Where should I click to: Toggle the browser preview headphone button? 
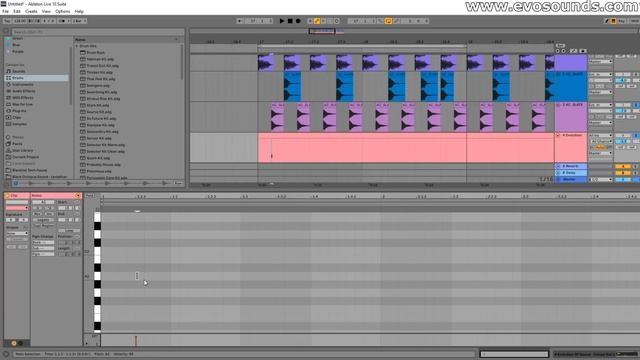coord(16,183)
